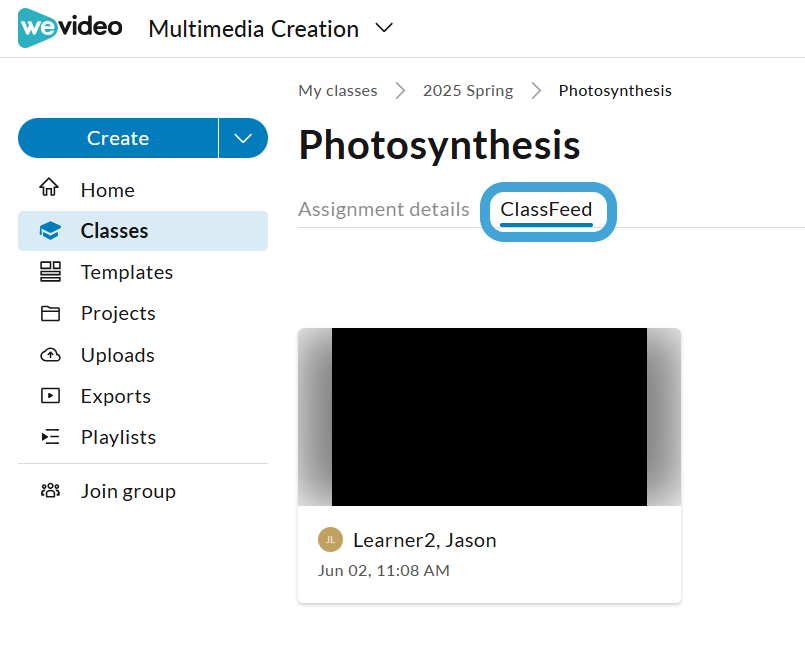Select the ClassFeed tab
Screen dimensions: 805x662
546,210
